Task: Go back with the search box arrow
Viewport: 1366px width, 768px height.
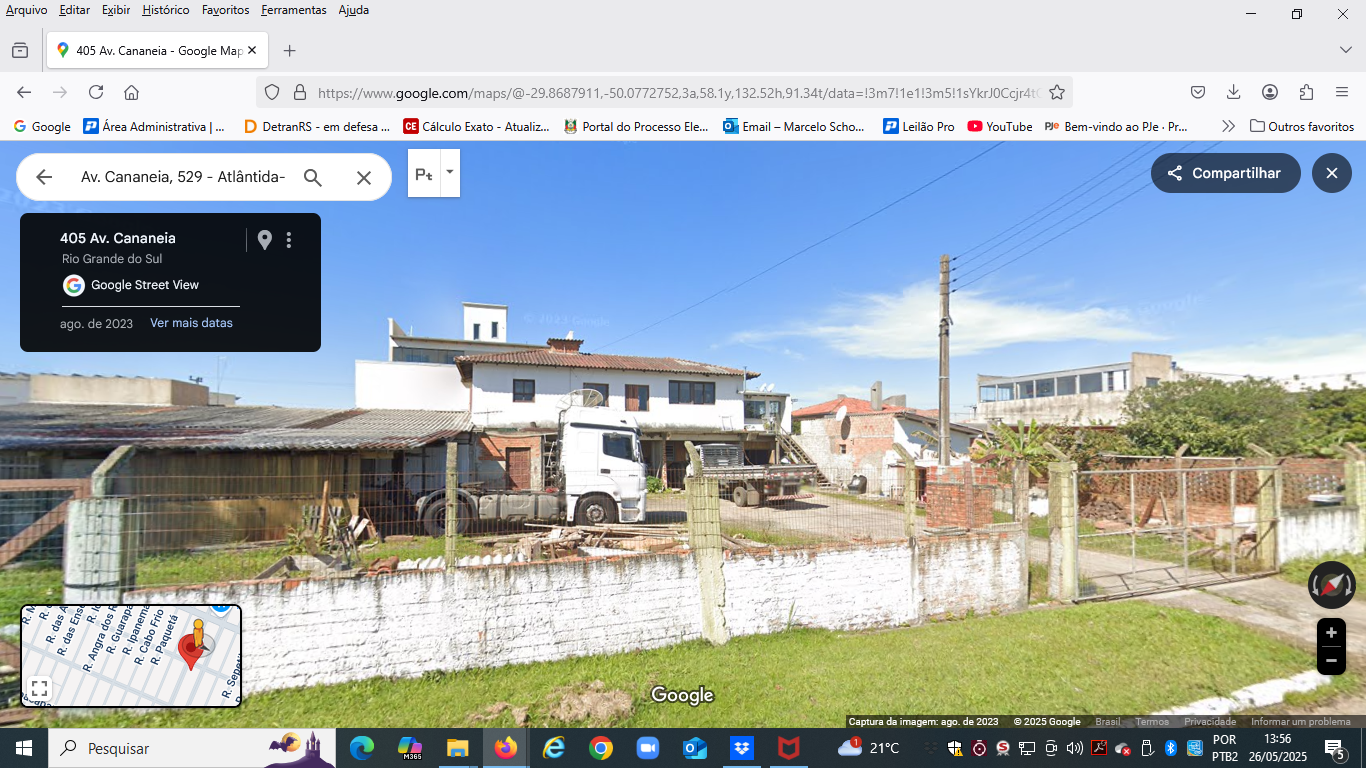Action: coord(44,177)
